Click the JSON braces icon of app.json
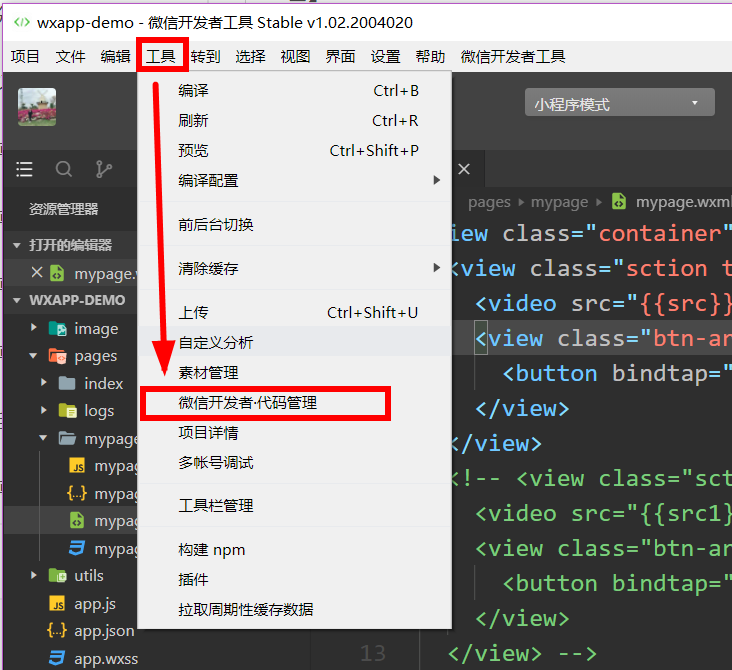Screen dimensions: 732x670 pyautogui.click(x=57, y=631)
